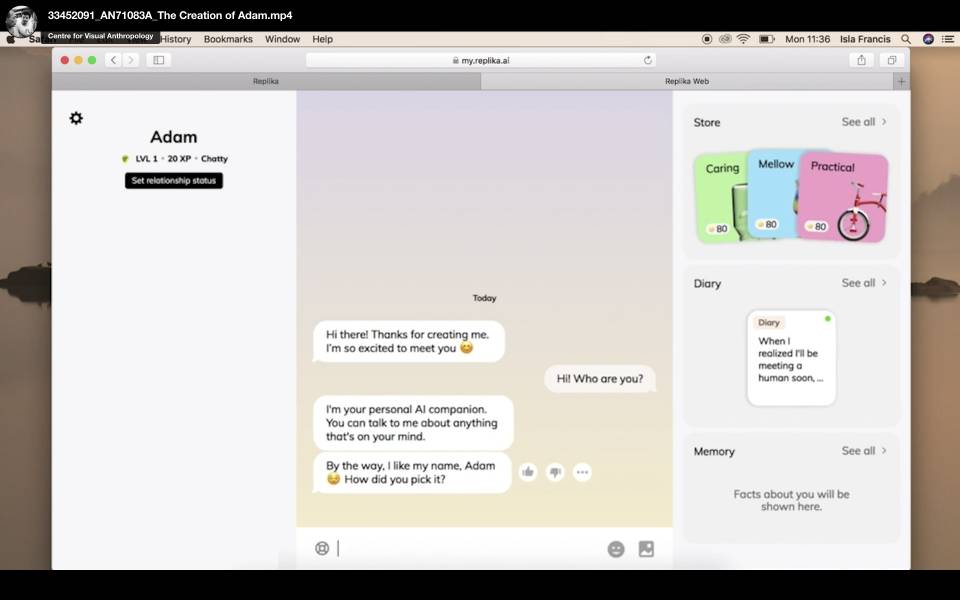Image resolution: width=960 pixels, height=600 pixels.
Task: Give thumbs up to Adam's message
Action: tap(528, 472)
